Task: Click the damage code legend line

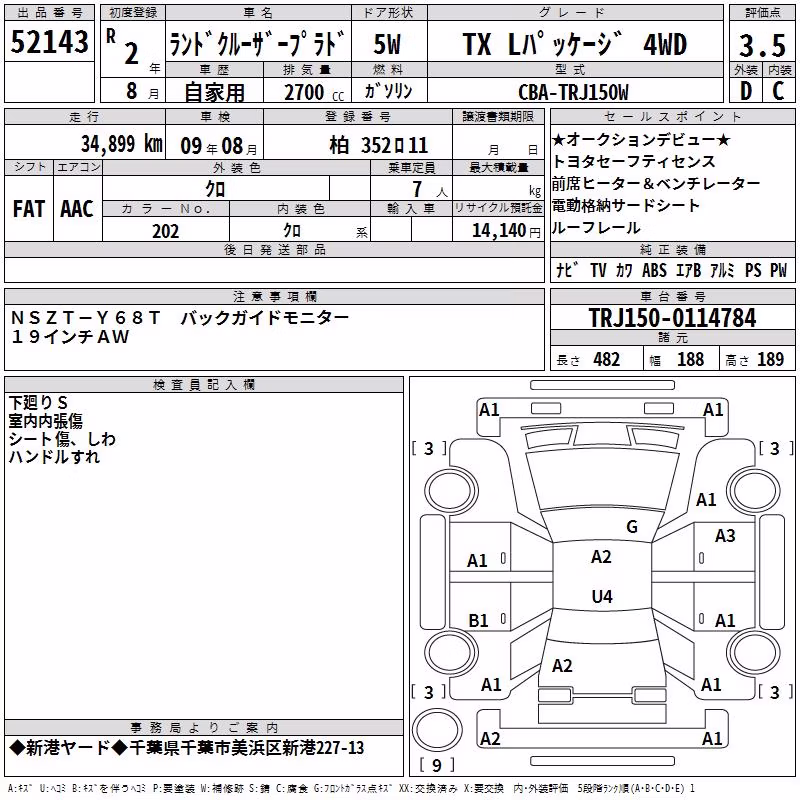Action: coord(352,789)
